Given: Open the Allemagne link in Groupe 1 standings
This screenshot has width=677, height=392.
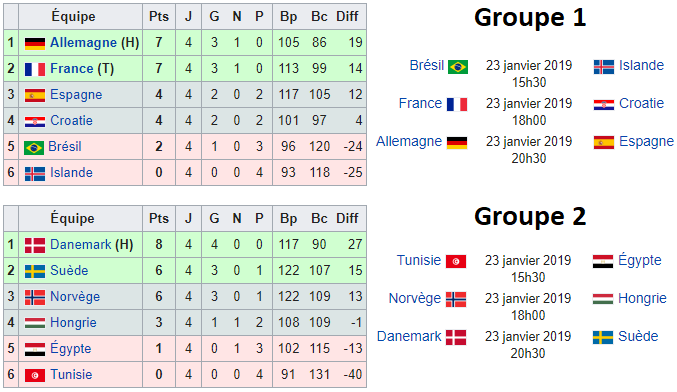Looking at the screenshot, I should coord(83,42).
